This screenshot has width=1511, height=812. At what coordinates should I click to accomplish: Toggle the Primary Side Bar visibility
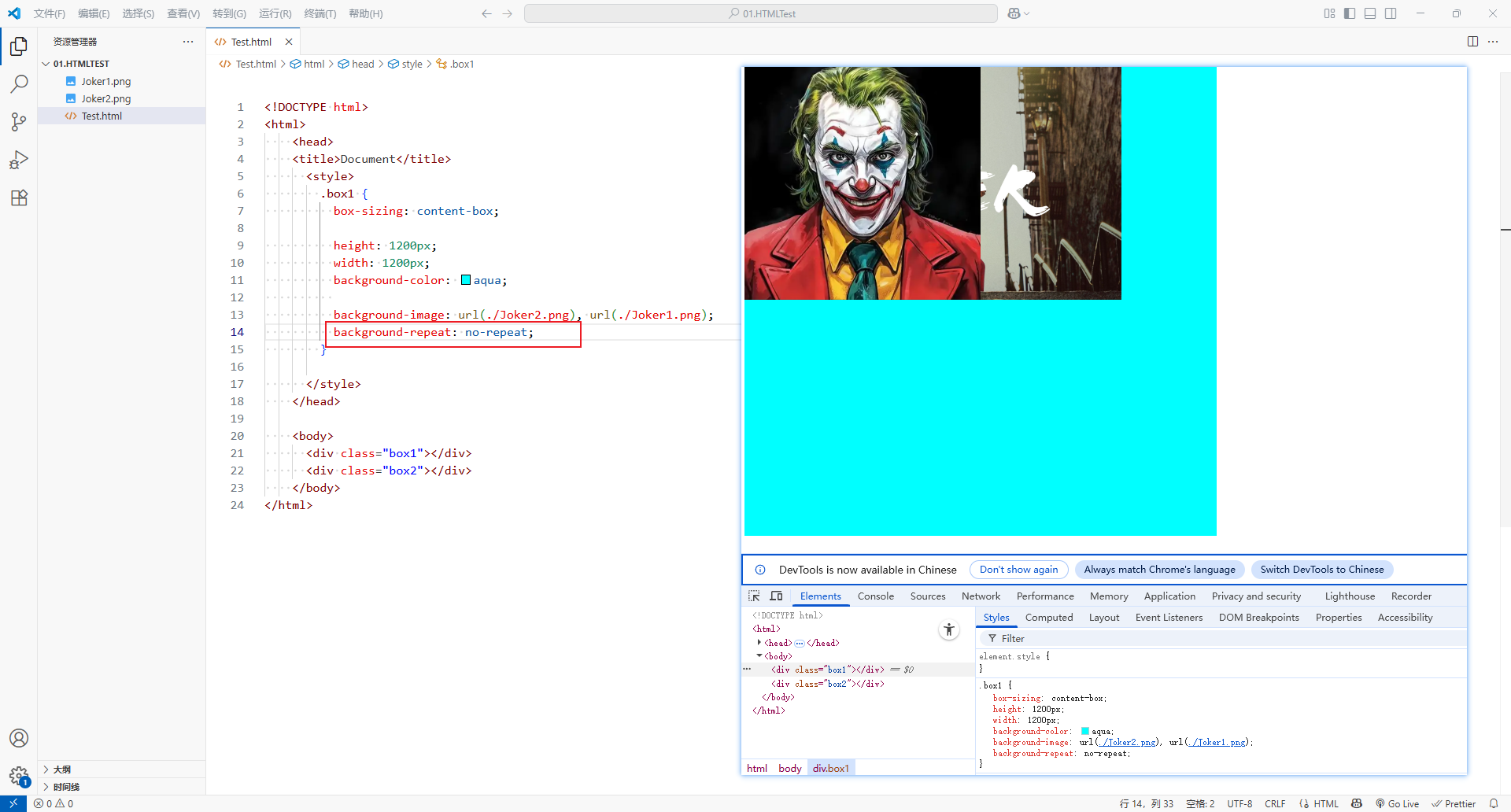(x=1350, y=13)
